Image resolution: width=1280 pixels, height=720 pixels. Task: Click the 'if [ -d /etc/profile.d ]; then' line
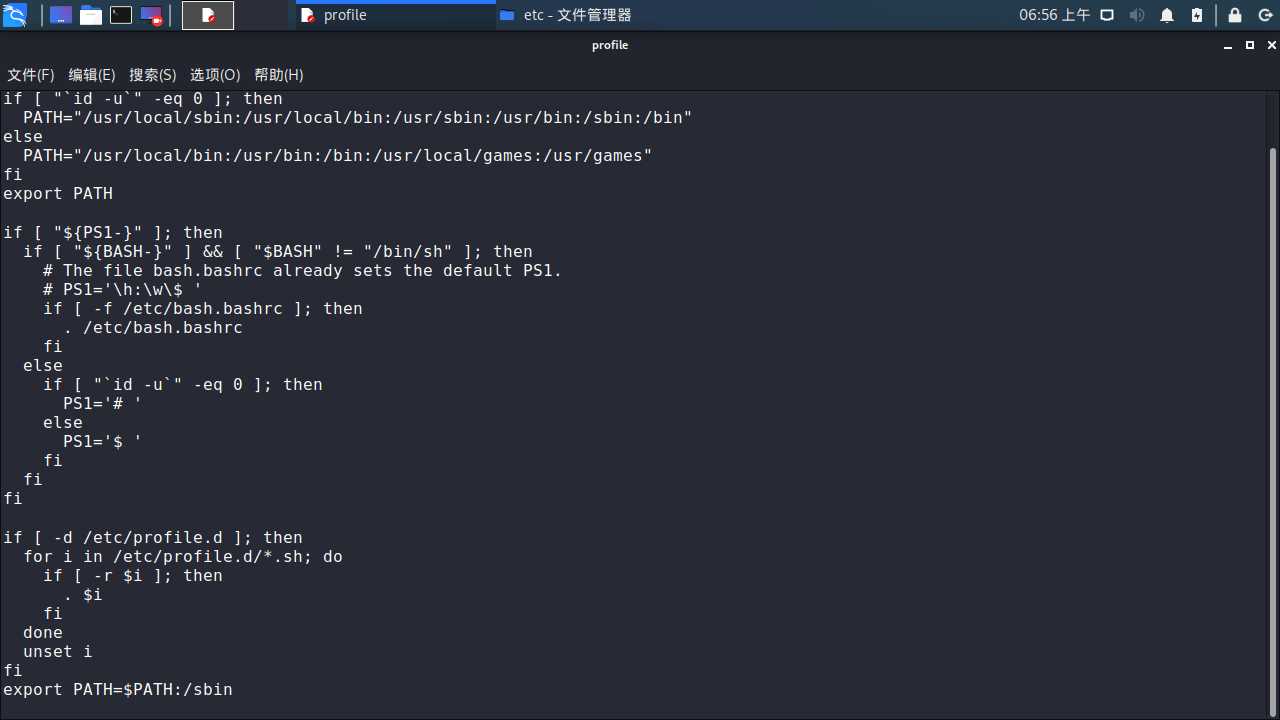pos(153,537)
